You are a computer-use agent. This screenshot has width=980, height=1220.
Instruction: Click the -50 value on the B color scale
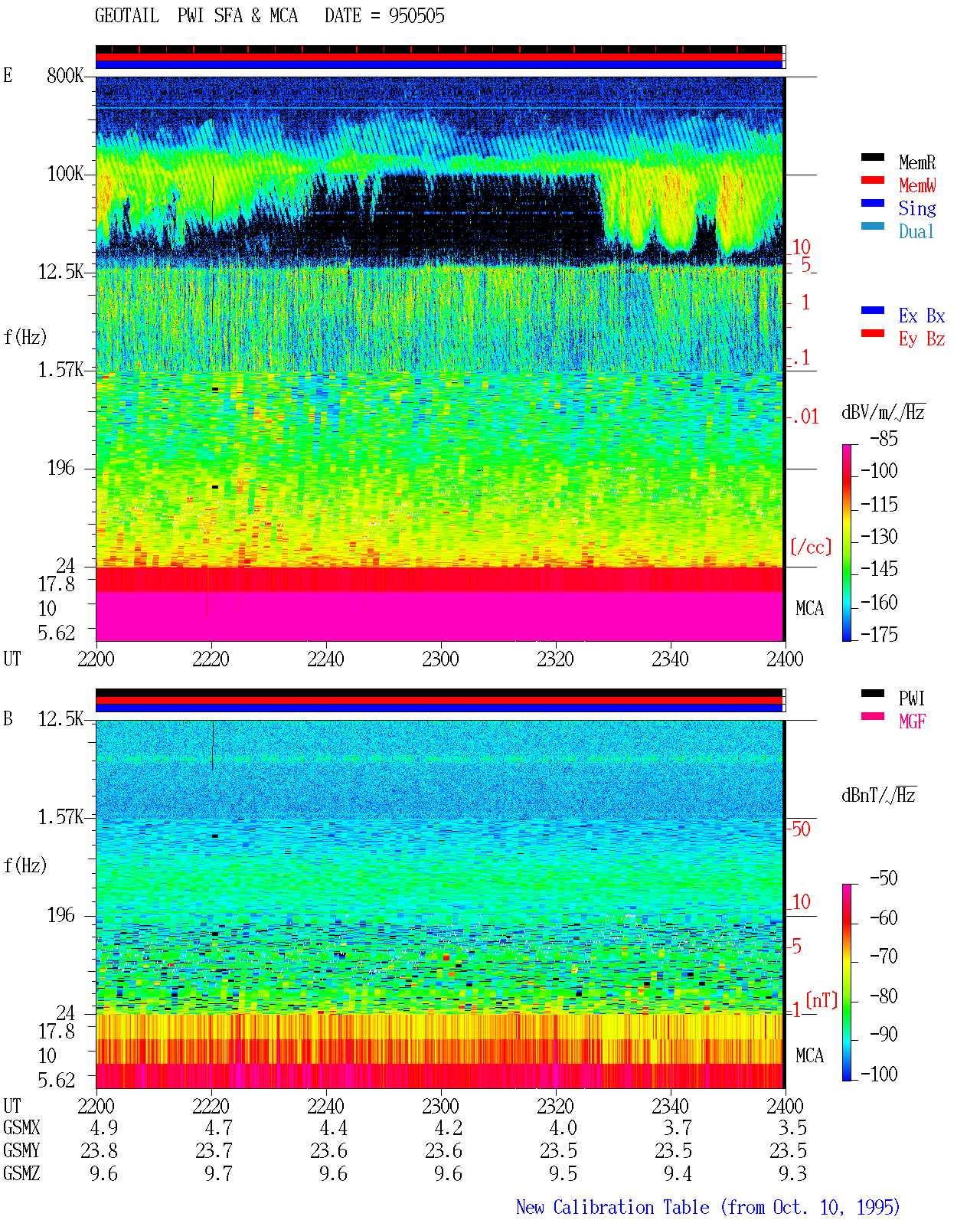click(884, 878)
